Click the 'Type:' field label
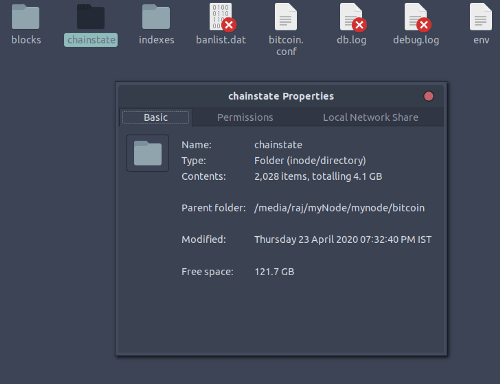The width and height of the screenshot is (500, 384). 194,161
